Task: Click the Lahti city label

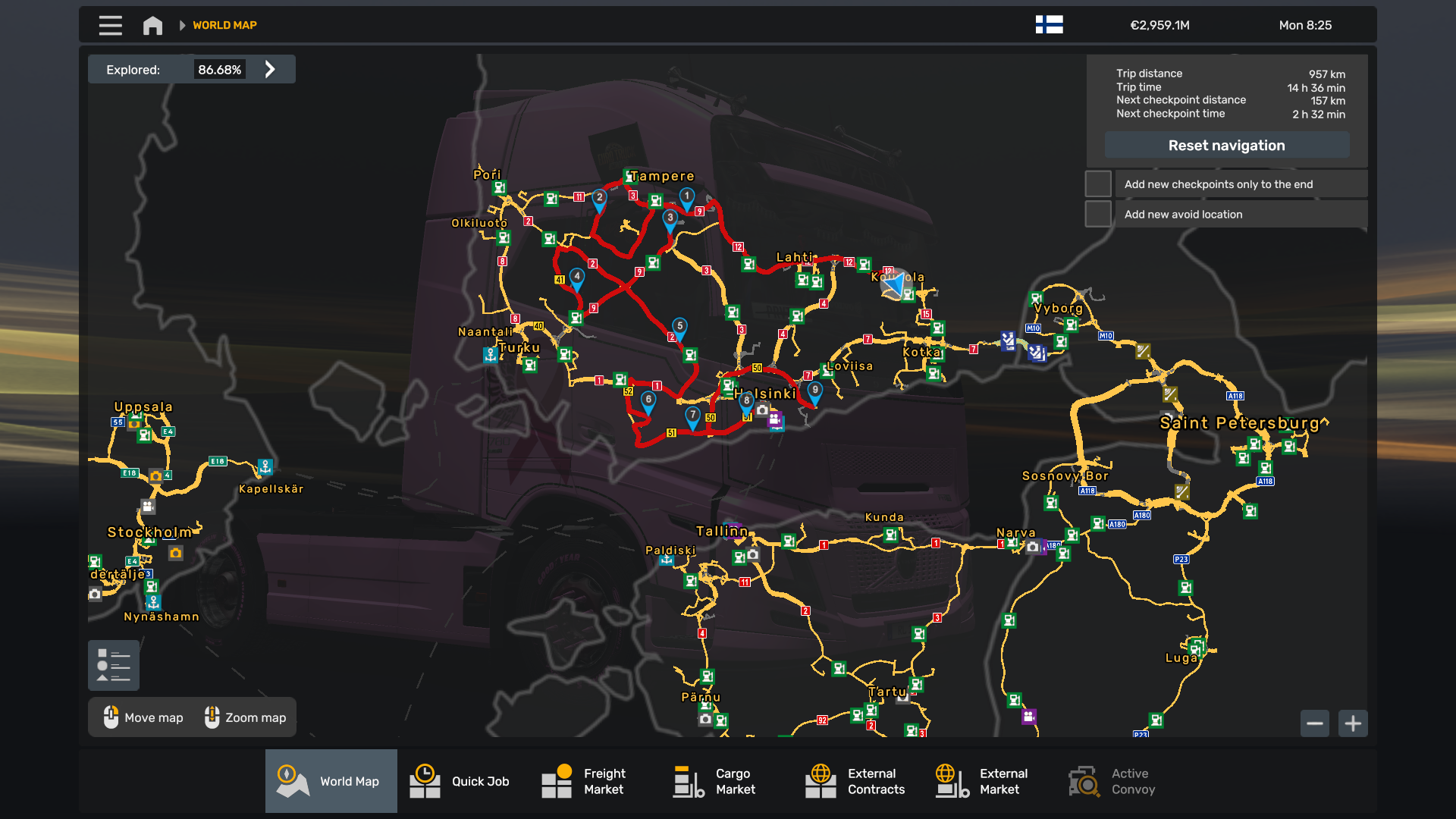Action: (794, 257)
